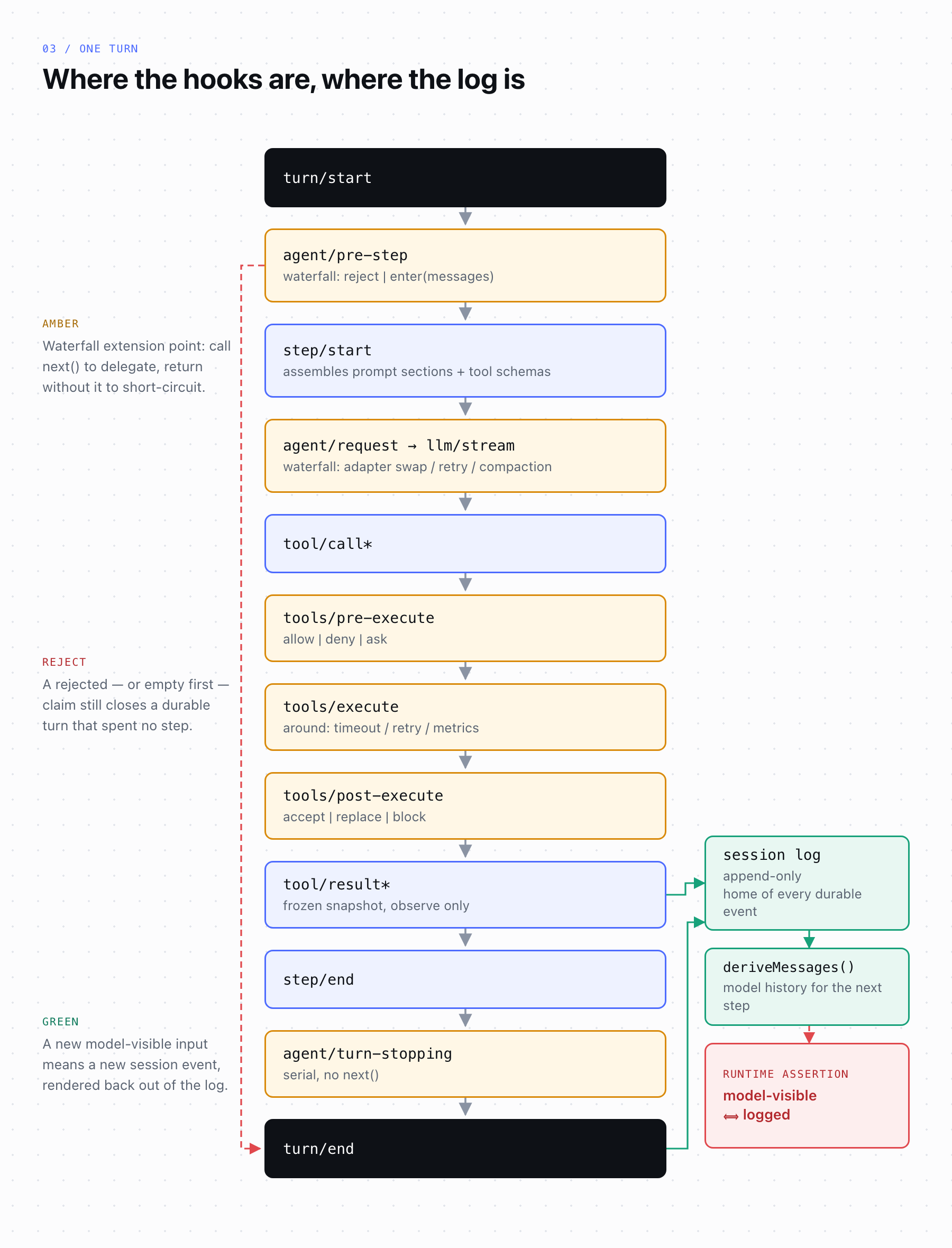
Task: Select agent/request → llm/stream box
Action: pyautogui.click(x=465, y=455)
